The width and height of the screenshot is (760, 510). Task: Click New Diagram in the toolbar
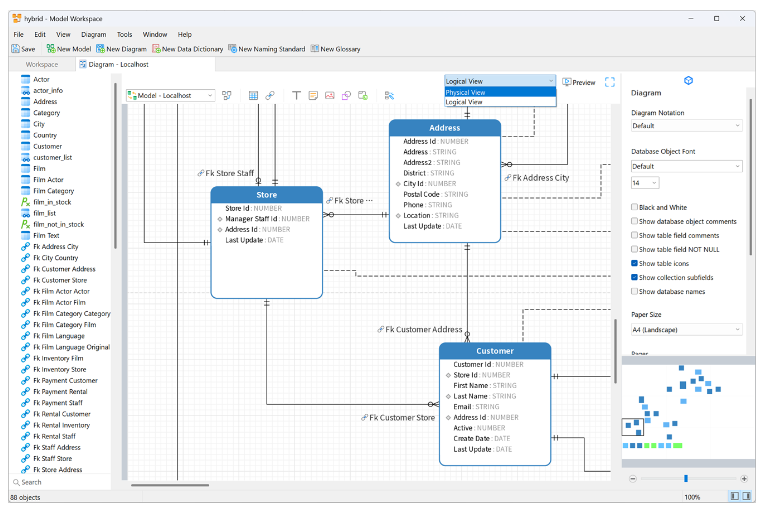pos(121,49)
